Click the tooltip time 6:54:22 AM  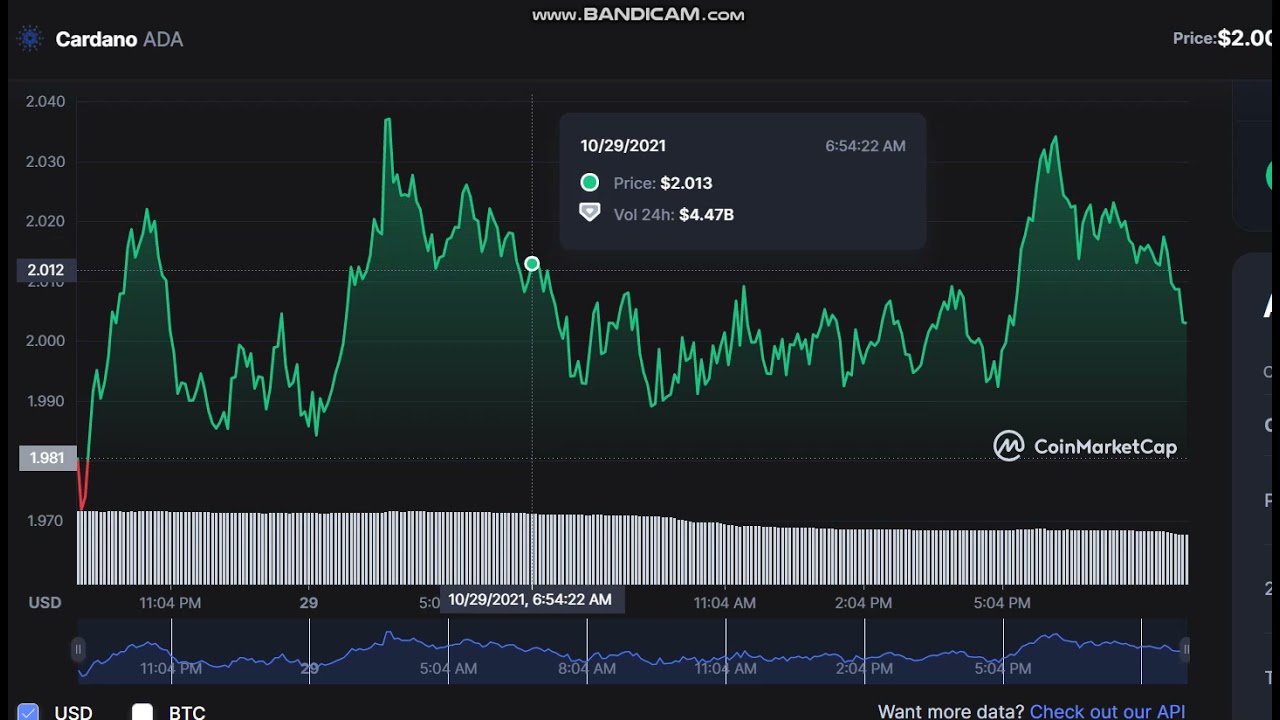pyautogui.click(x=865, y=146)
